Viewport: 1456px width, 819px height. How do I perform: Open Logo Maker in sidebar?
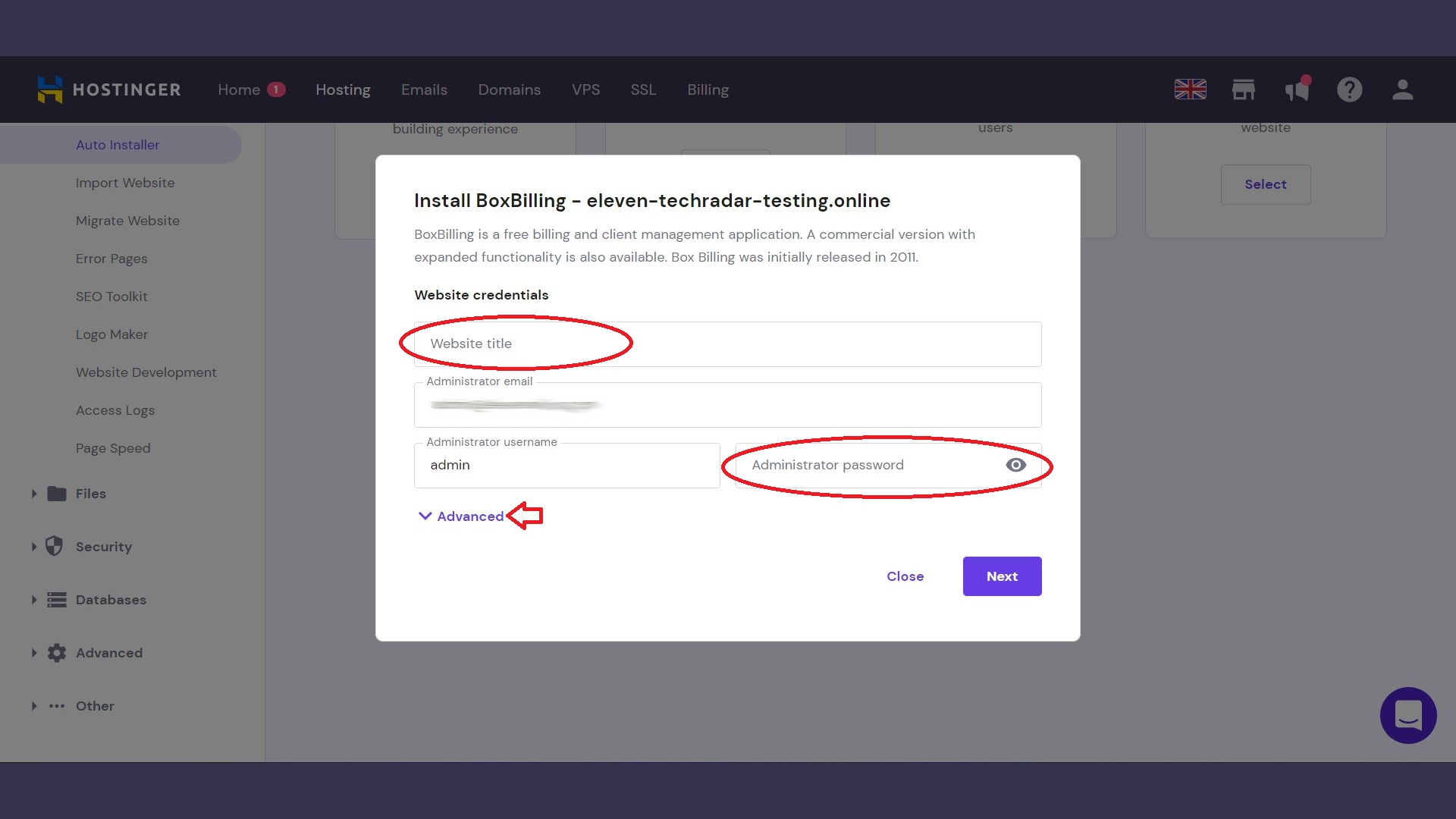coord(111,334)
